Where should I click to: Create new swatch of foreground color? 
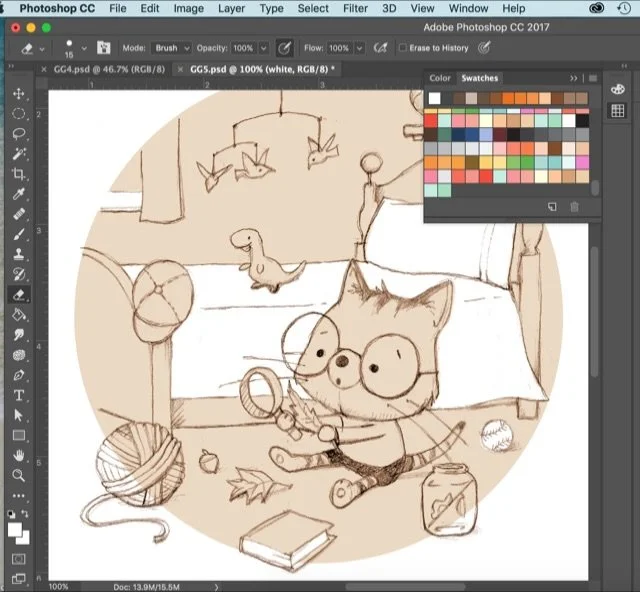[x=552, y=207]
